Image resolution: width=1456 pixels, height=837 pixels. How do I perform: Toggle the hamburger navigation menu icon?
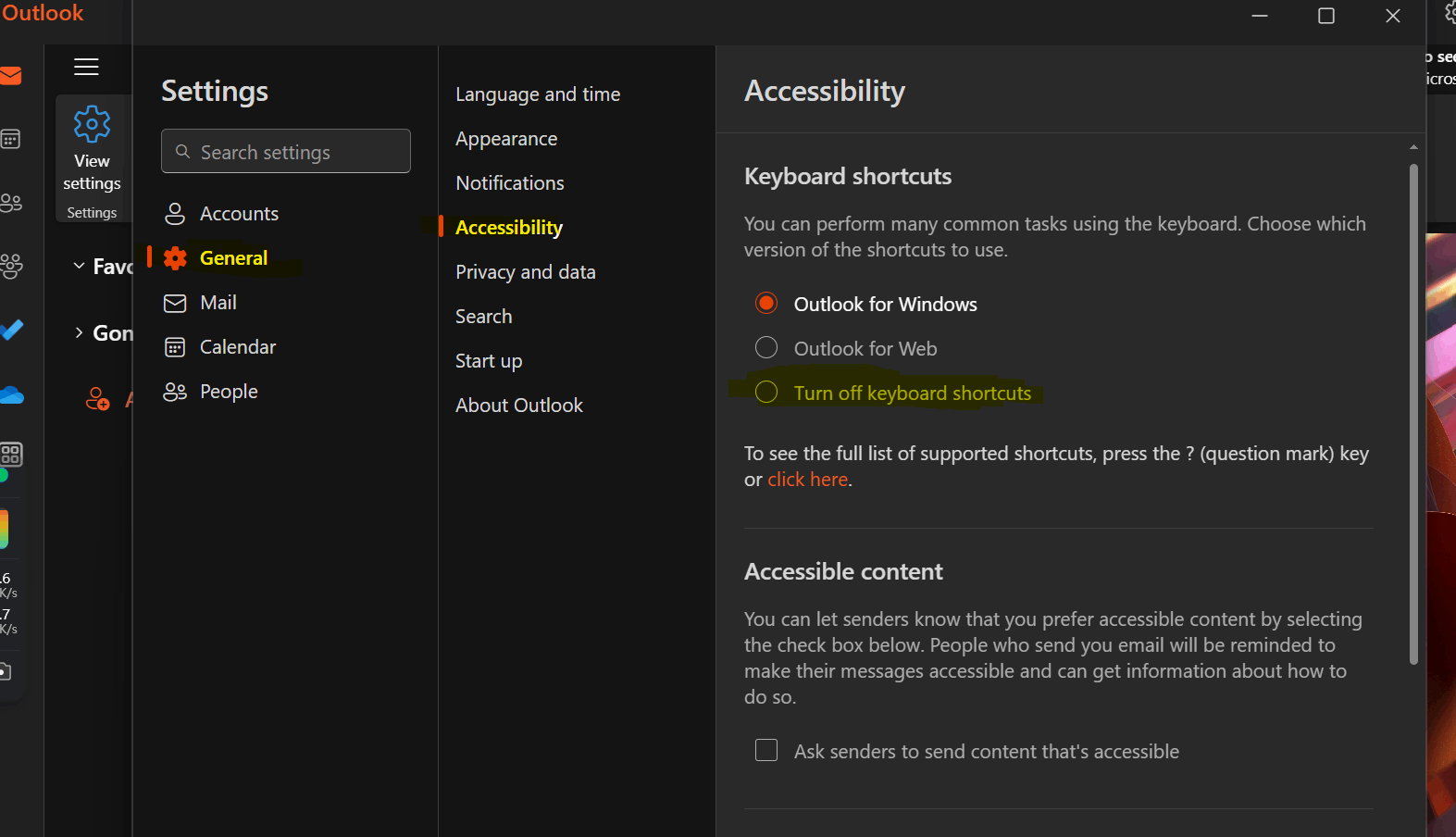[x=86, y=67]
